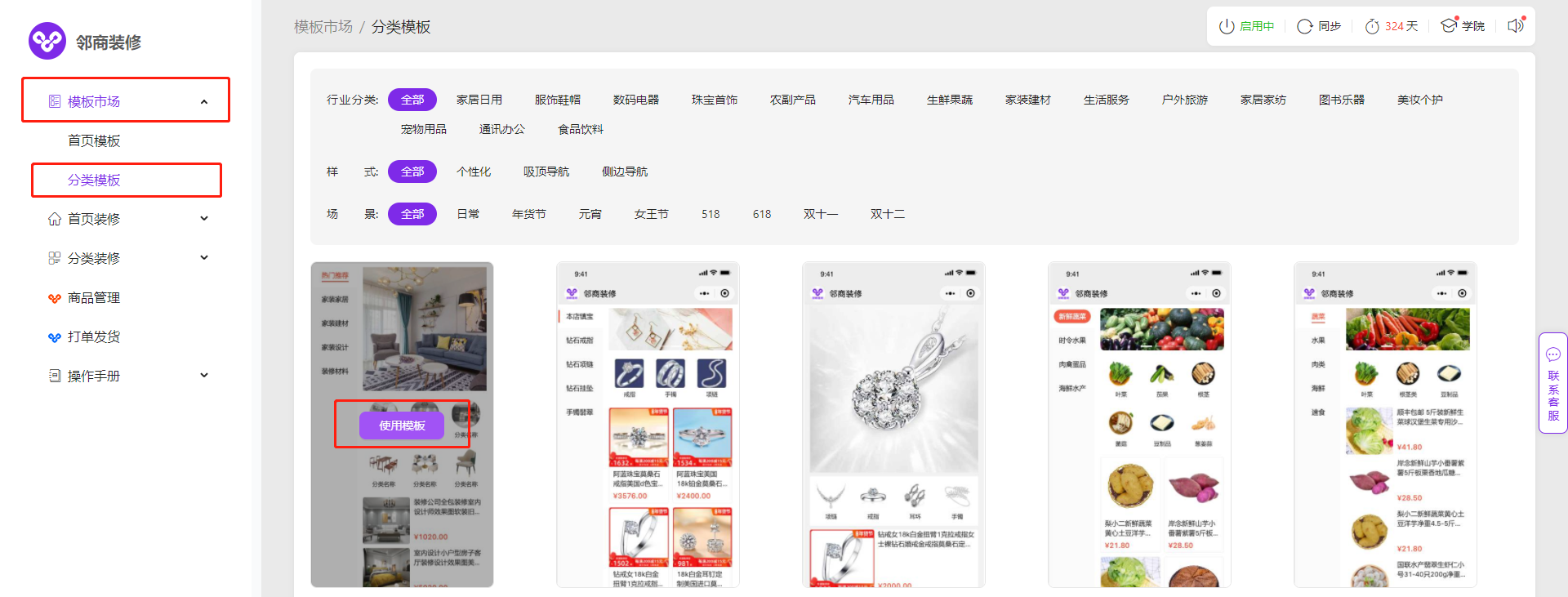Click the 模板市场 sidebar icon

click(x=55, y=101)
